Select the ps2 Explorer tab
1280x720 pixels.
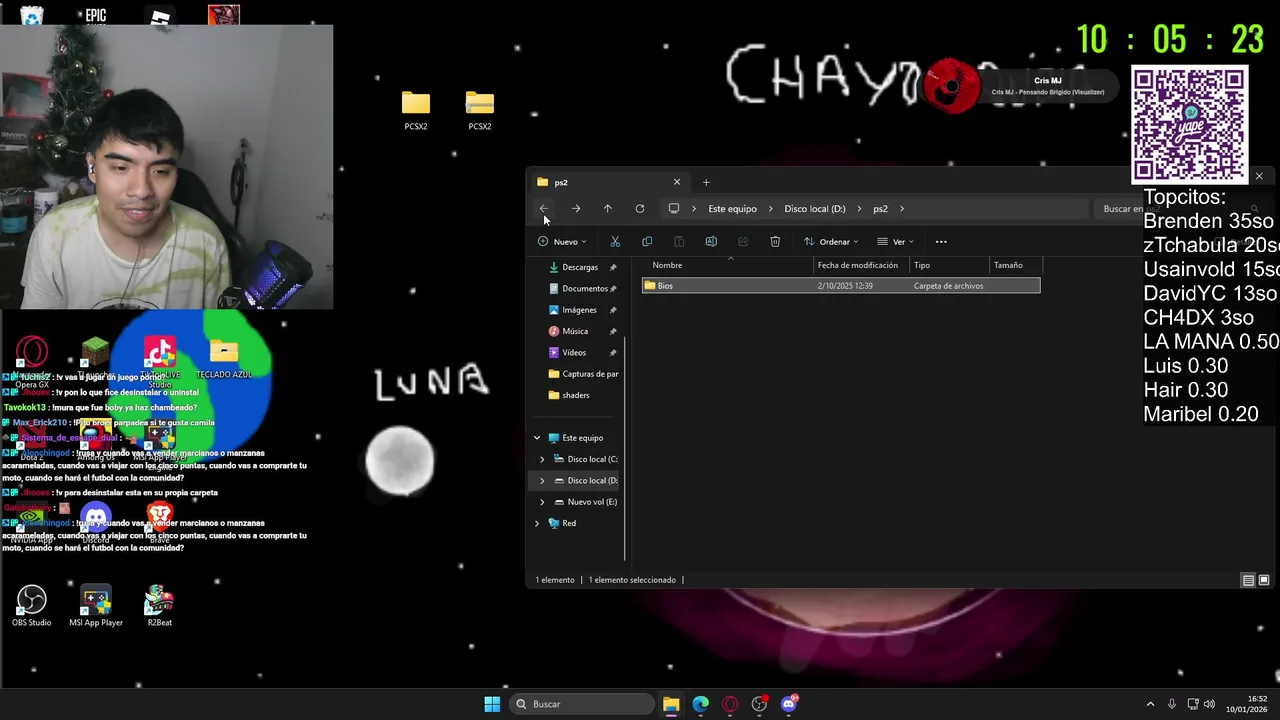pyautogui.click(x=608, y=182)
